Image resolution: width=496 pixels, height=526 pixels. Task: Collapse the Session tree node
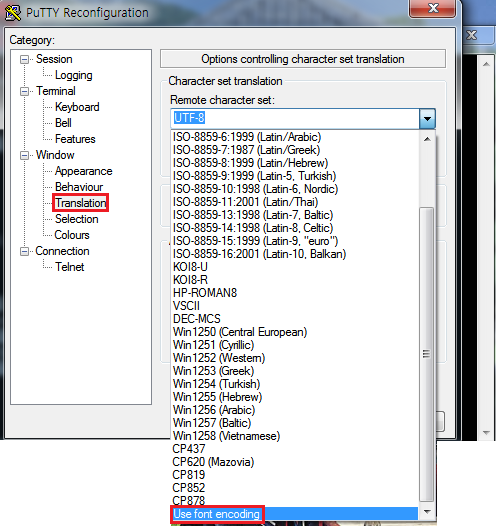point(24,60)
